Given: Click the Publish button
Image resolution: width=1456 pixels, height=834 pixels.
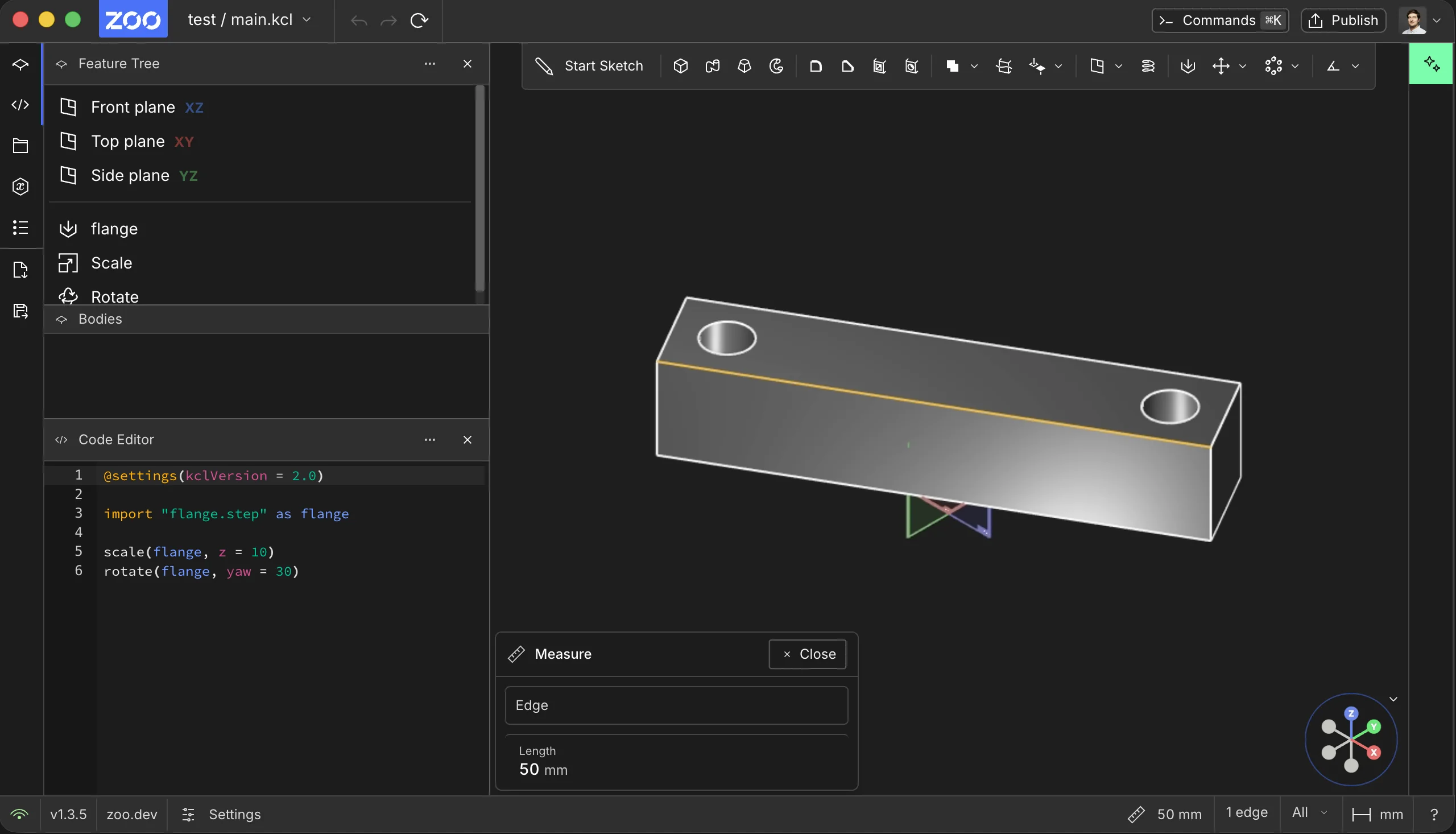Looking at the screenshot, I should click(x=1343, y=20).
